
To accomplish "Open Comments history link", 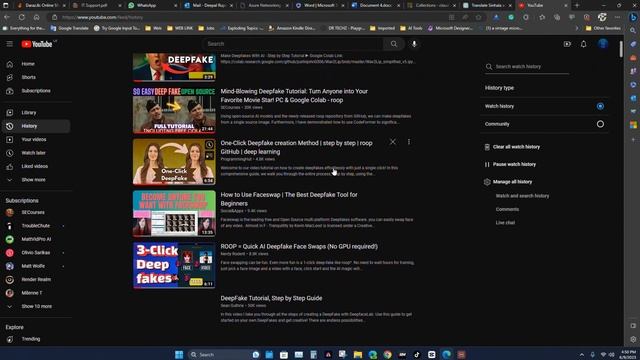I will 507,209.
